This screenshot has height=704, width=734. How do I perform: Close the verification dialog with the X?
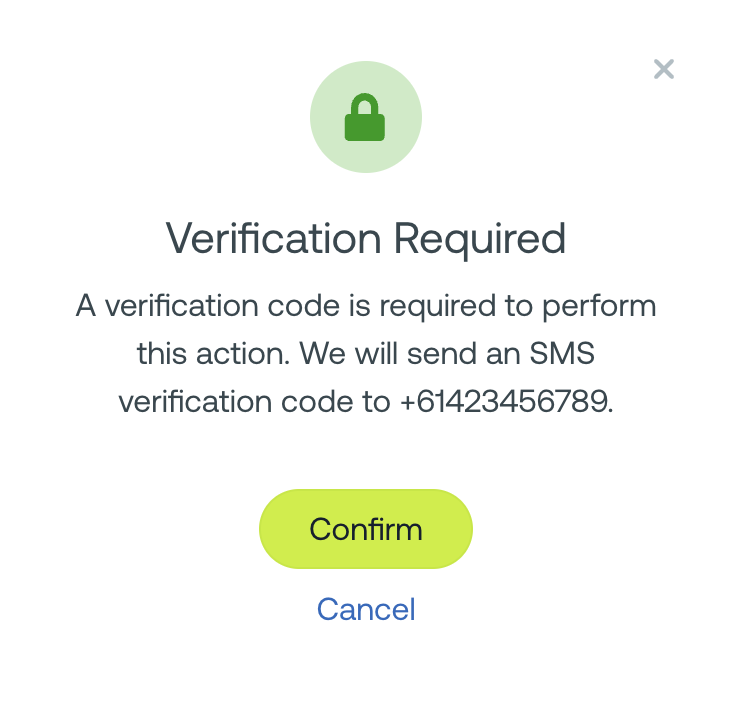coord(663,69)
